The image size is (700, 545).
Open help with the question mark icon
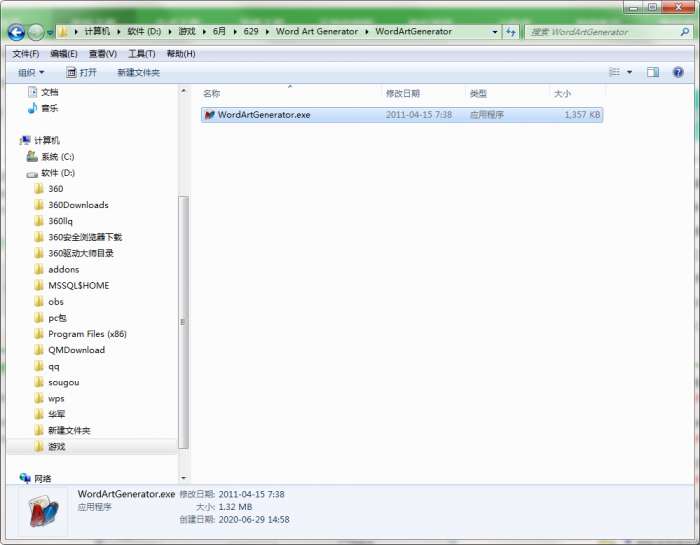coord(678,72)
